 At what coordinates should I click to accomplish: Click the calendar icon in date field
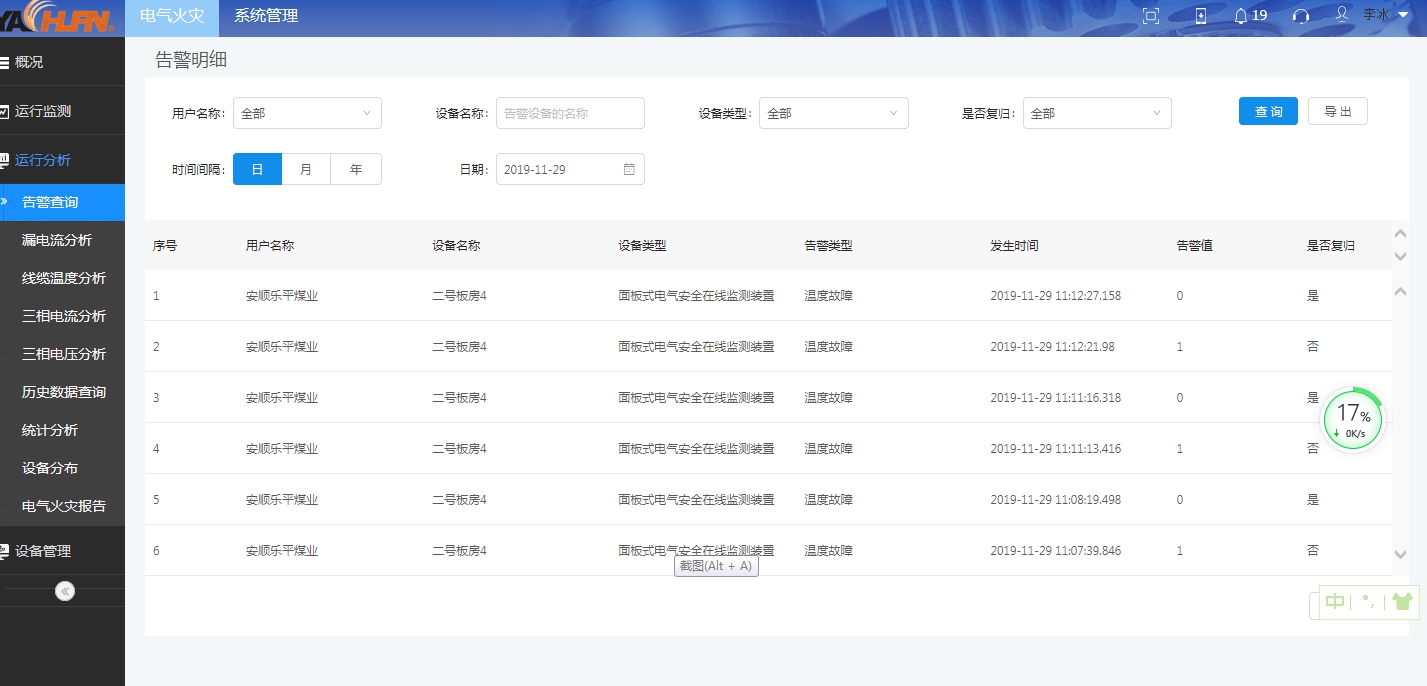point(629,169)
